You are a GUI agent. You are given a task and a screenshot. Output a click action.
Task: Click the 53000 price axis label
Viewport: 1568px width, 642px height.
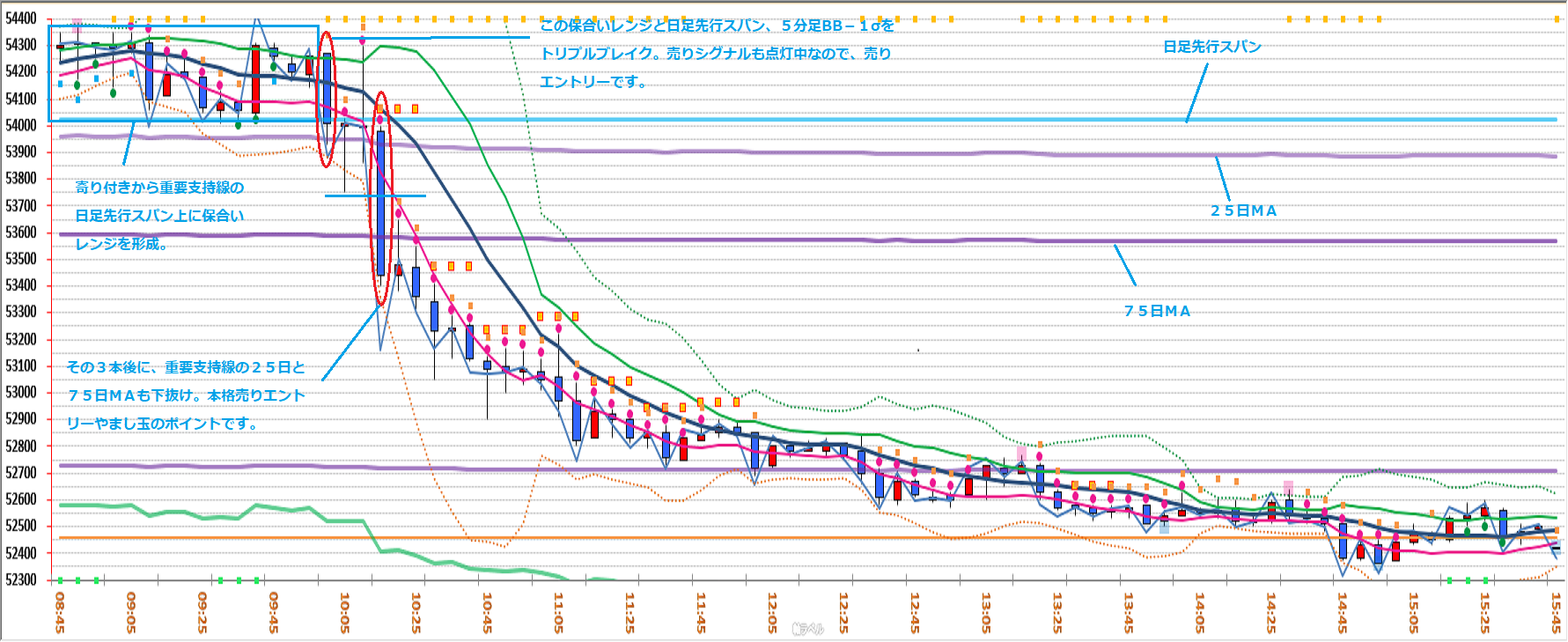[21, 393]
